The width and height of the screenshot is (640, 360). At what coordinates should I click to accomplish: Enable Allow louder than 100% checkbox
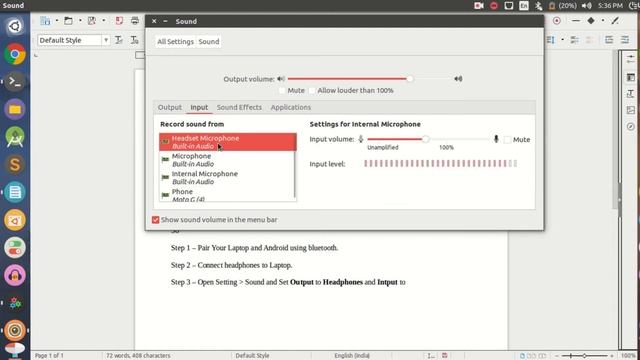tap(312, 91)
